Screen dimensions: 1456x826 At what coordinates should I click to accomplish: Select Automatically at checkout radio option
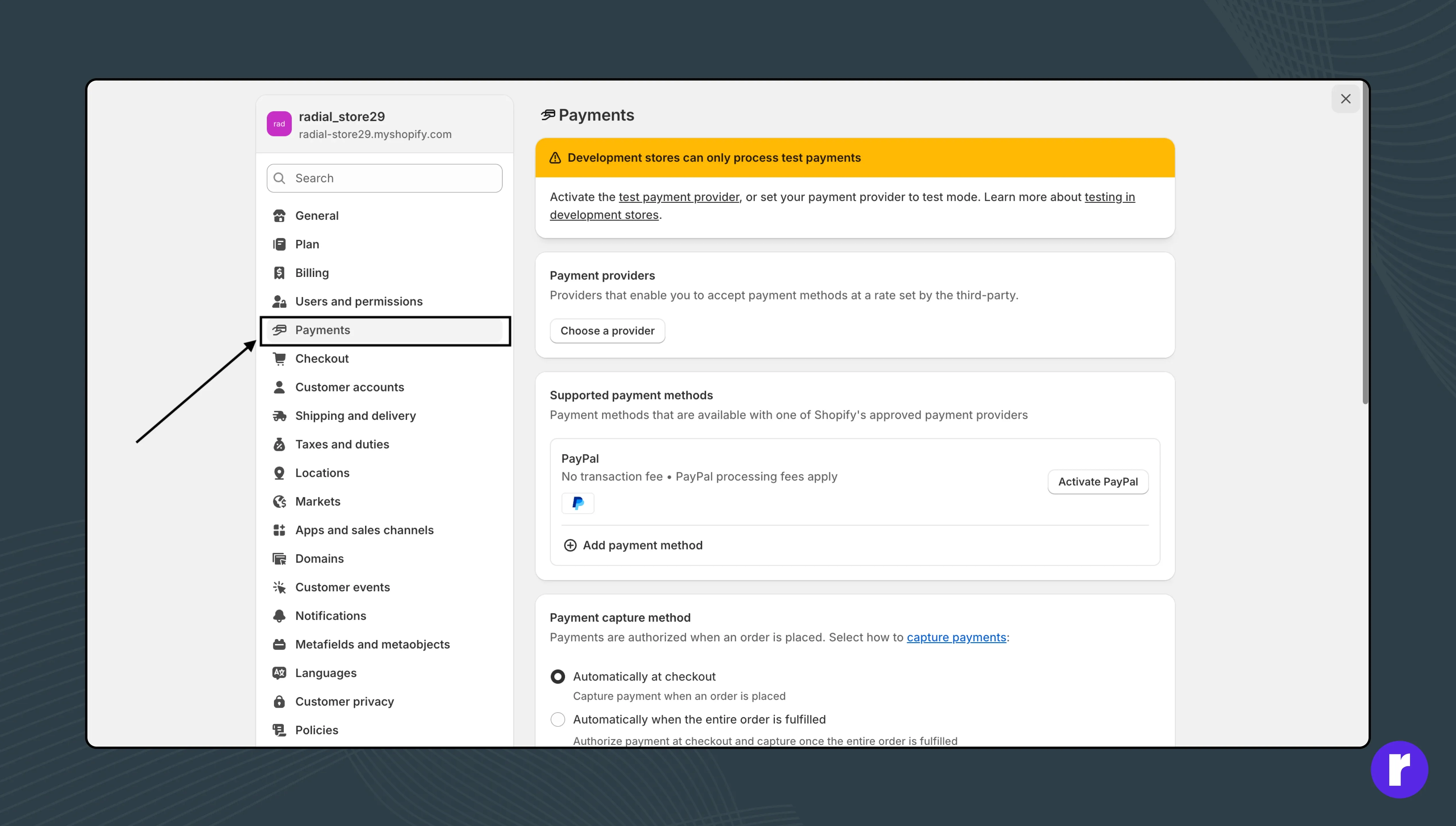pyautogui.click(x=558, y=676)
